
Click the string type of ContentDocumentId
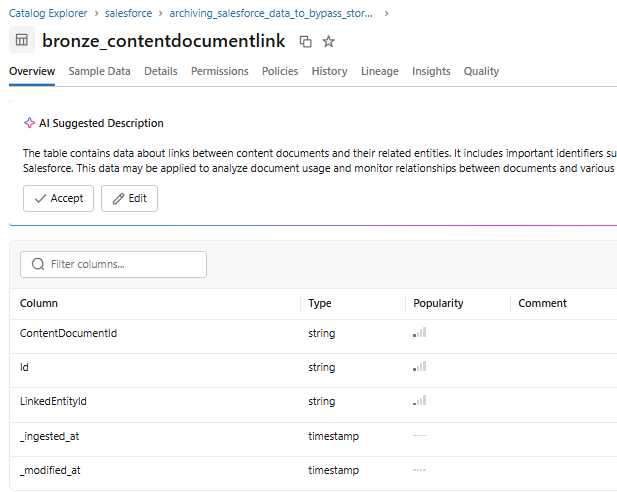321,333
